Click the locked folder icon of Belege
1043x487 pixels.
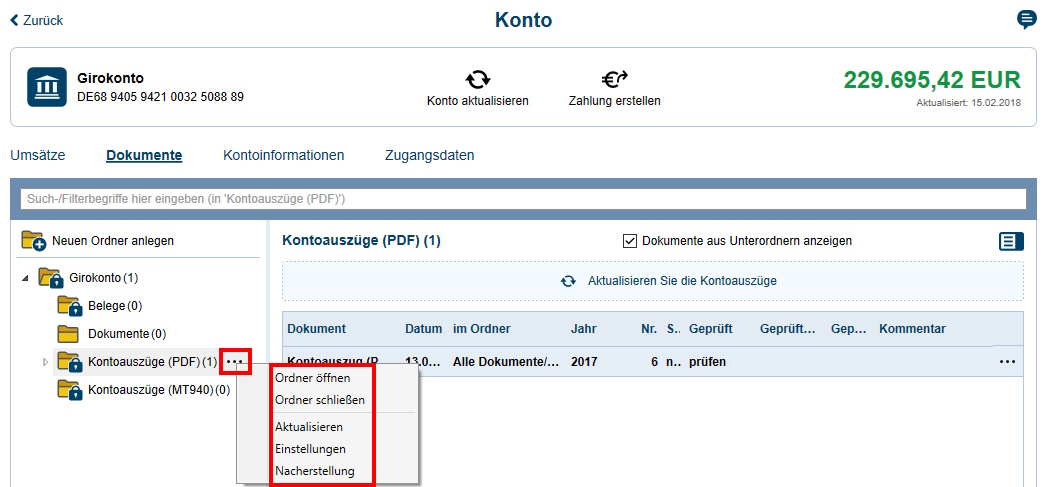69,306
